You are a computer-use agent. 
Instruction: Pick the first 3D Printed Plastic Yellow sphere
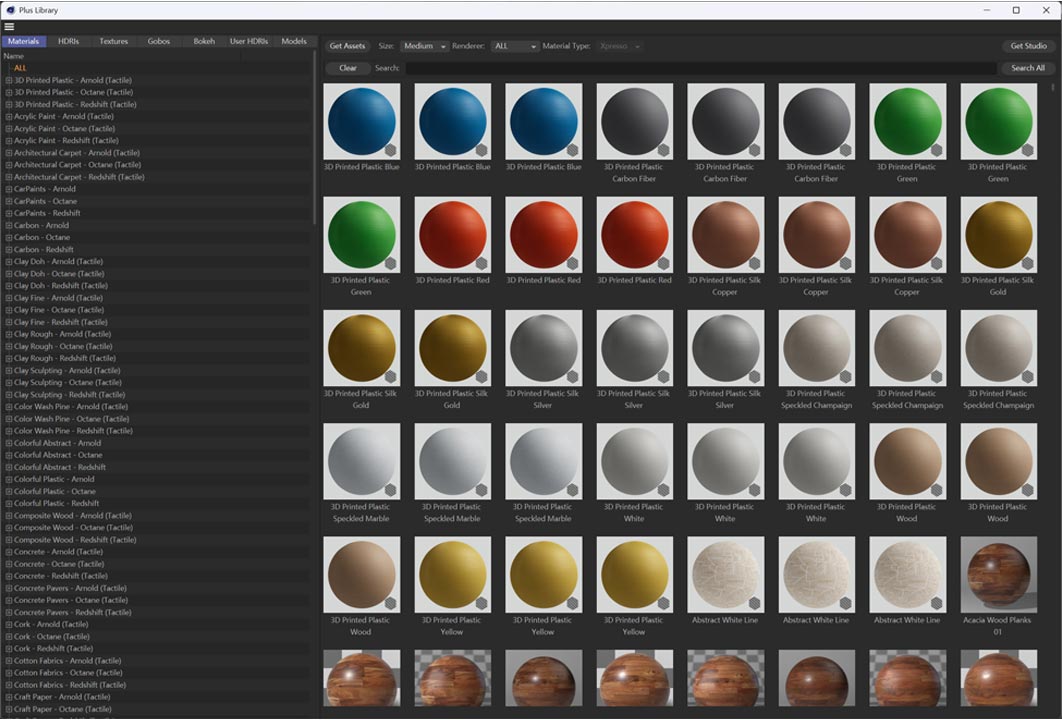click(452, 574)
